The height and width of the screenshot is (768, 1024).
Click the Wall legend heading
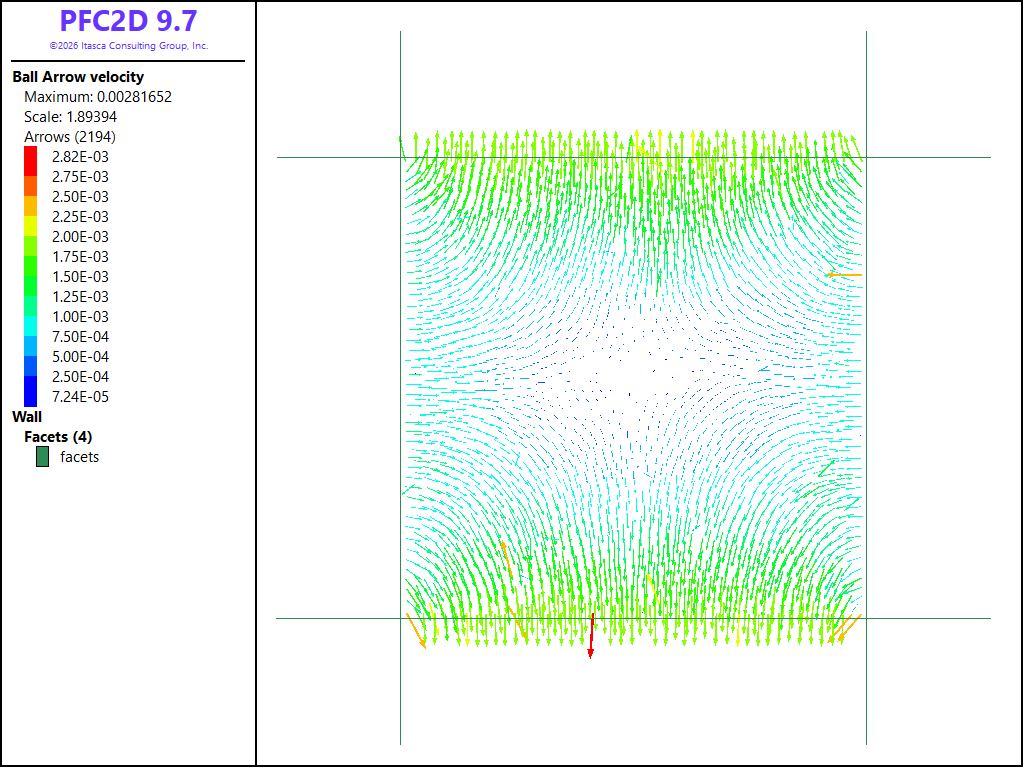[27, 417]
